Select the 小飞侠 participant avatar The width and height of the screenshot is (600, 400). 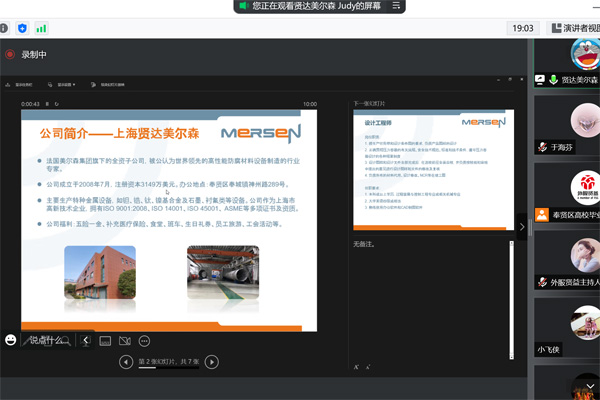pyautogui.click(x=585, y=323)
